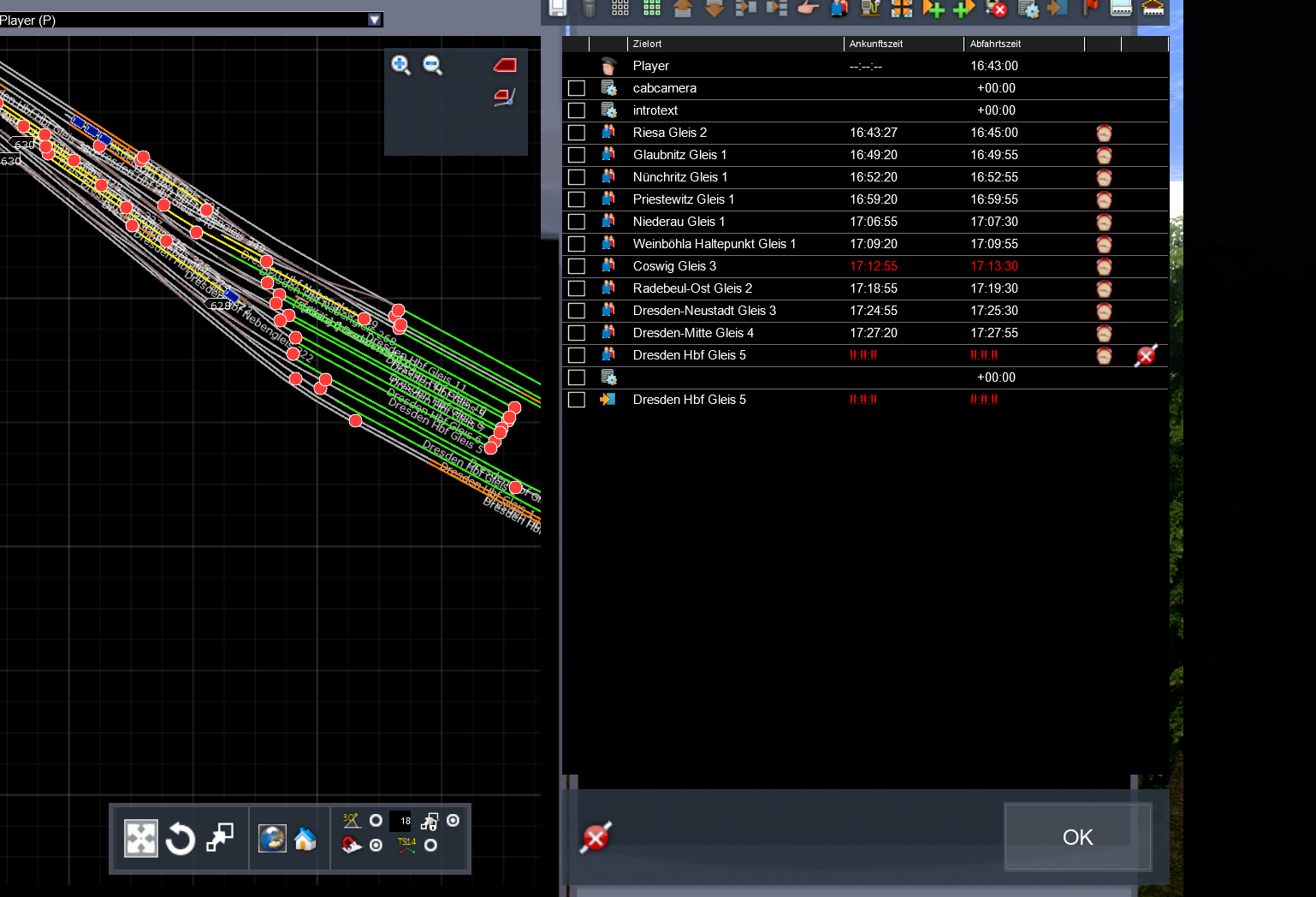This screenshot has width=1316, height=897.
Task: Click the grid size field showing 18
Action: (401, 822)
